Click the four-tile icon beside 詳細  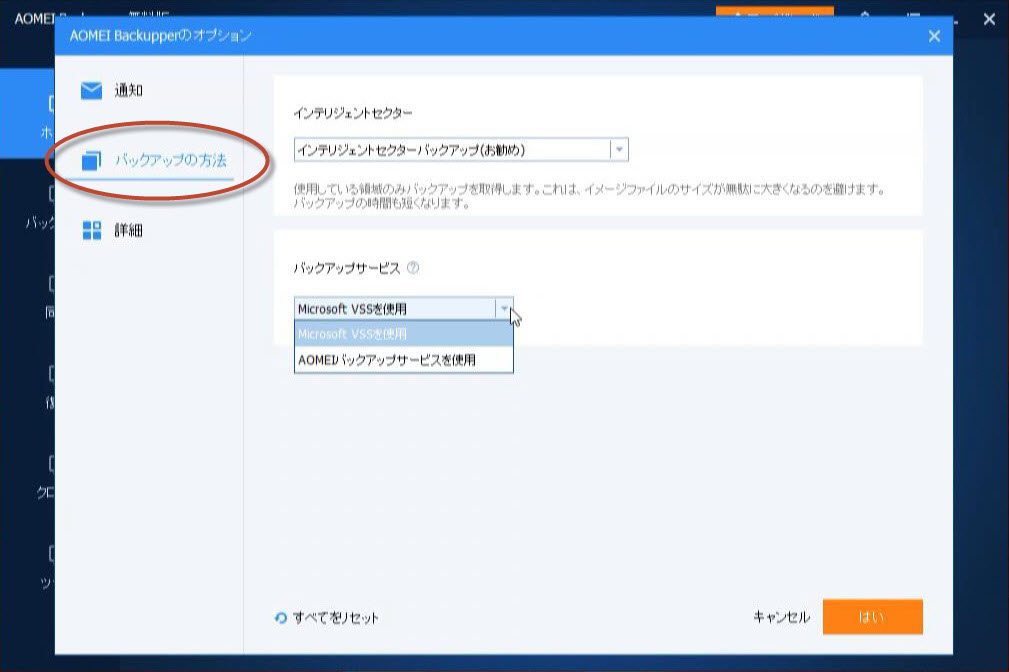tap(92, 230)
